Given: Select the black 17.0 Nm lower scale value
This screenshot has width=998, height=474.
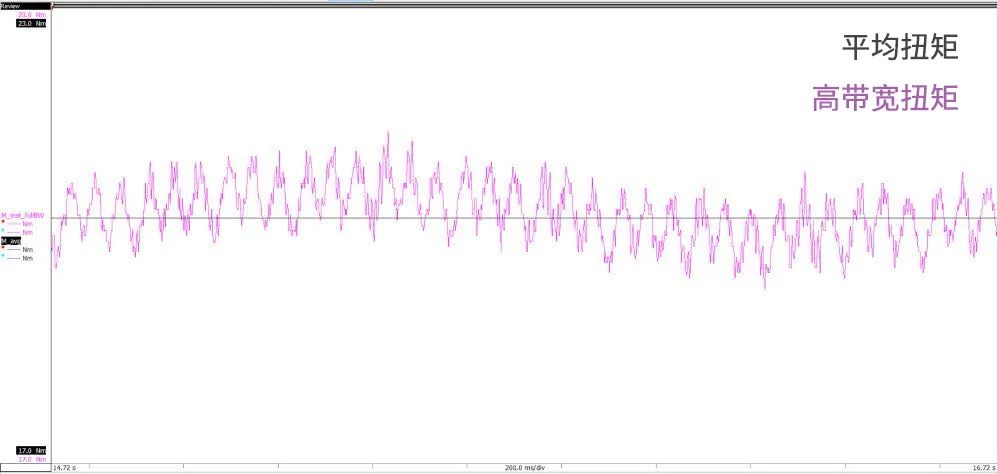Looking at the screenshot, I should (x=32, y=450).
